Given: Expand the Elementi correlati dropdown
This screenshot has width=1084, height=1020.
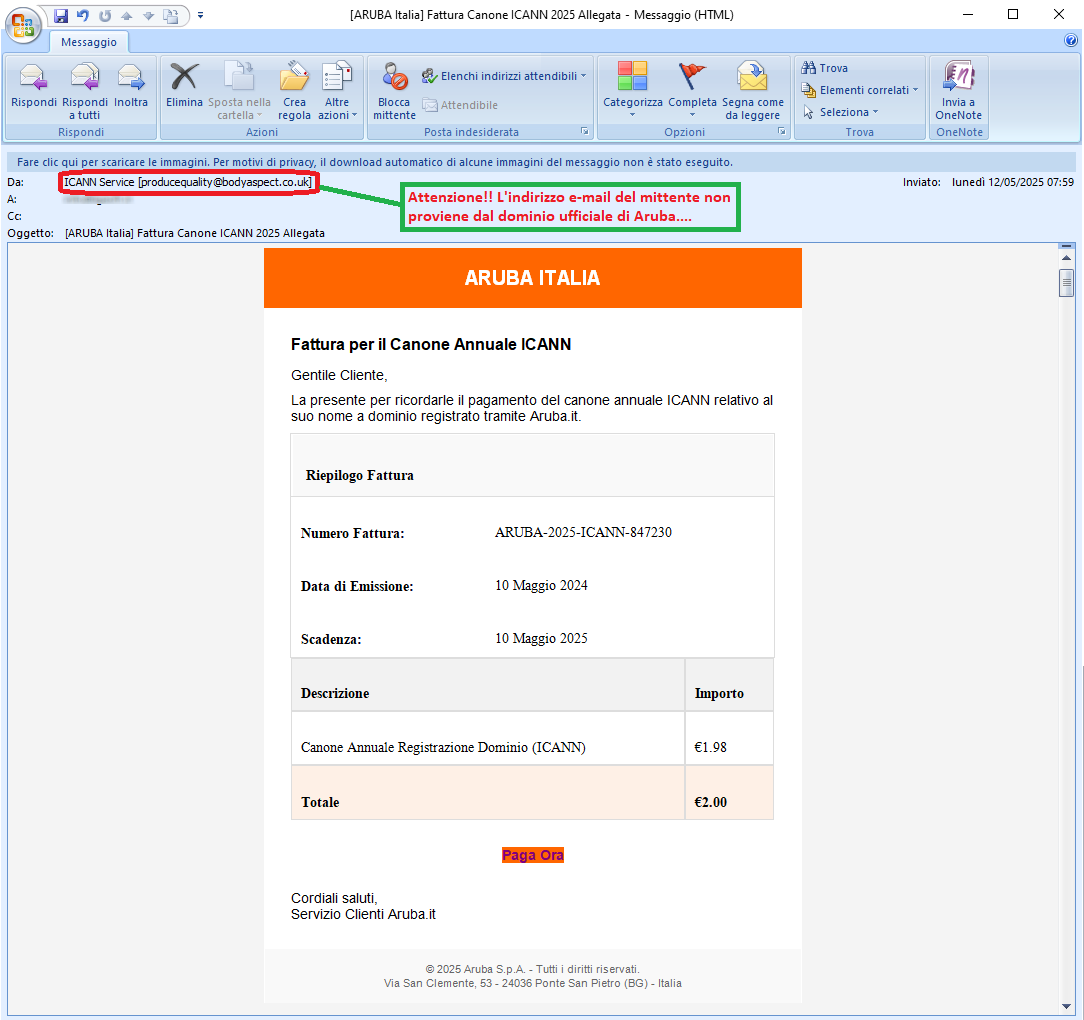Looking at the screenshot, I should (859, 90).
